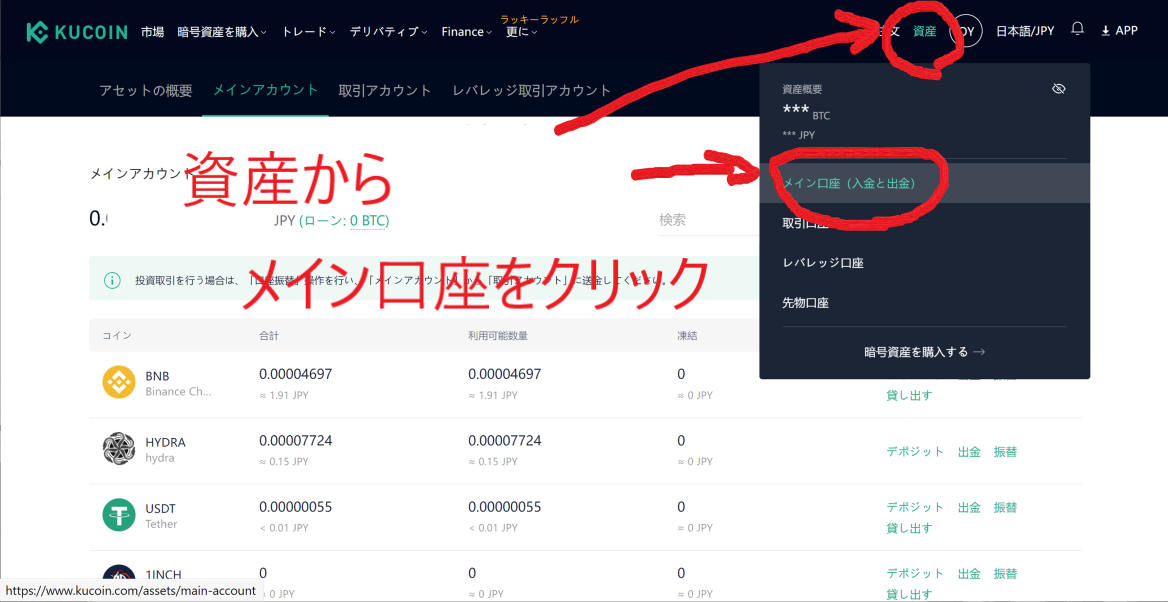Viewport: 1168px width, 602px height.
Task: Open the 日本語/JPY language and currency selector
Action: [x=1025, y=31]
